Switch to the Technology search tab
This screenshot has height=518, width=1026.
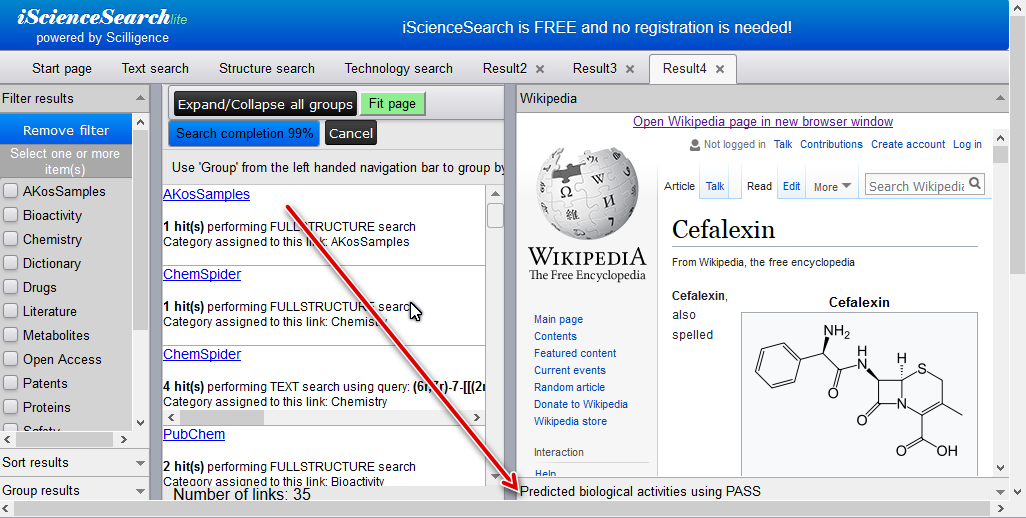click(x=398, y=69)
